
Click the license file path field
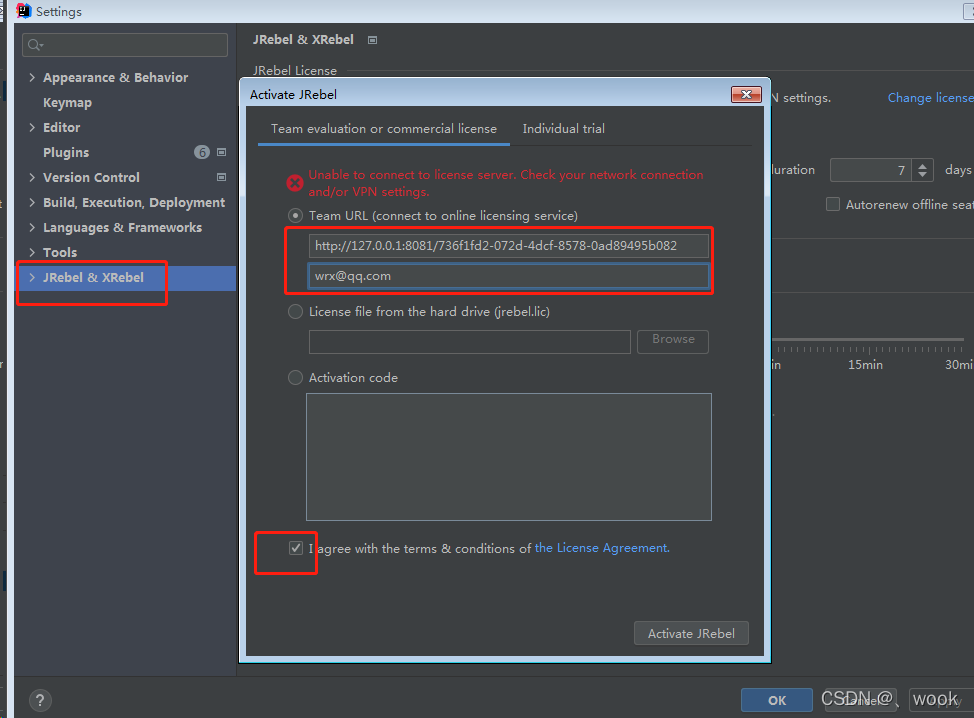pos(470,342)
